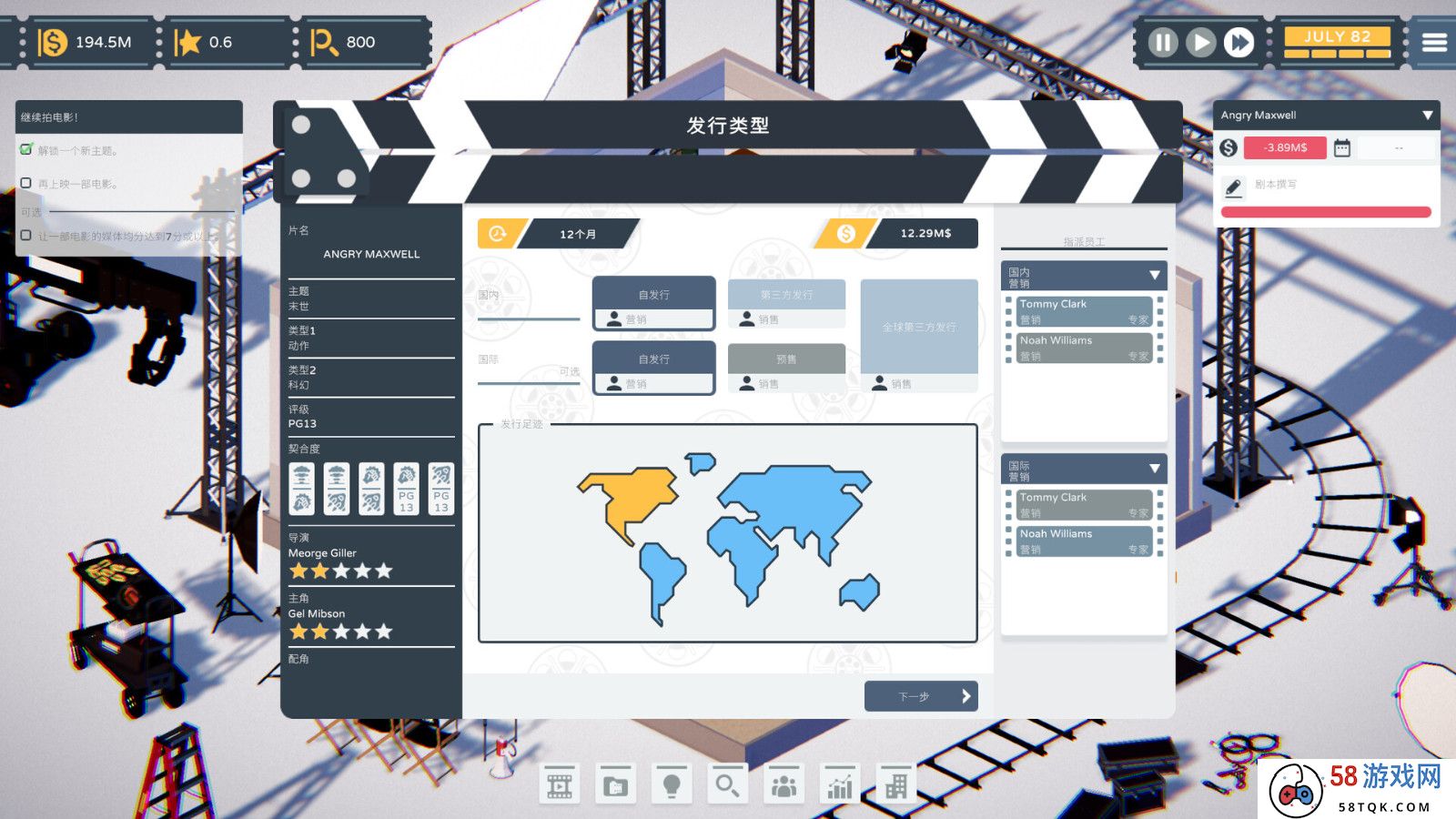This screenshot has height=819, width=1456.
Task: Click the star reputation icon
Action: [x=187, y=42]
